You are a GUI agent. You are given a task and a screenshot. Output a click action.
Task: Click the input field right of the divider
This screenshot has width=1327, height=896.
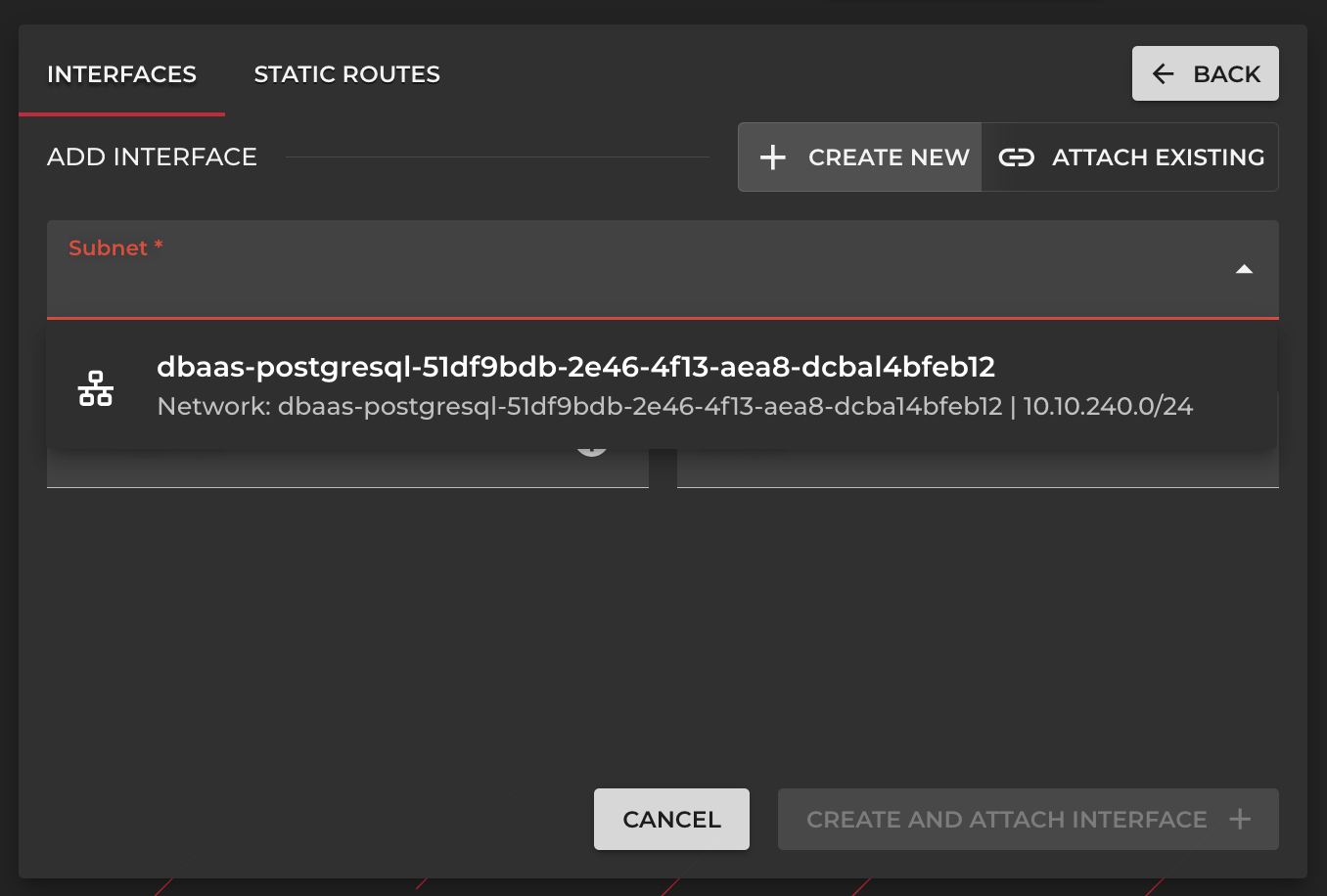[979, 470]
